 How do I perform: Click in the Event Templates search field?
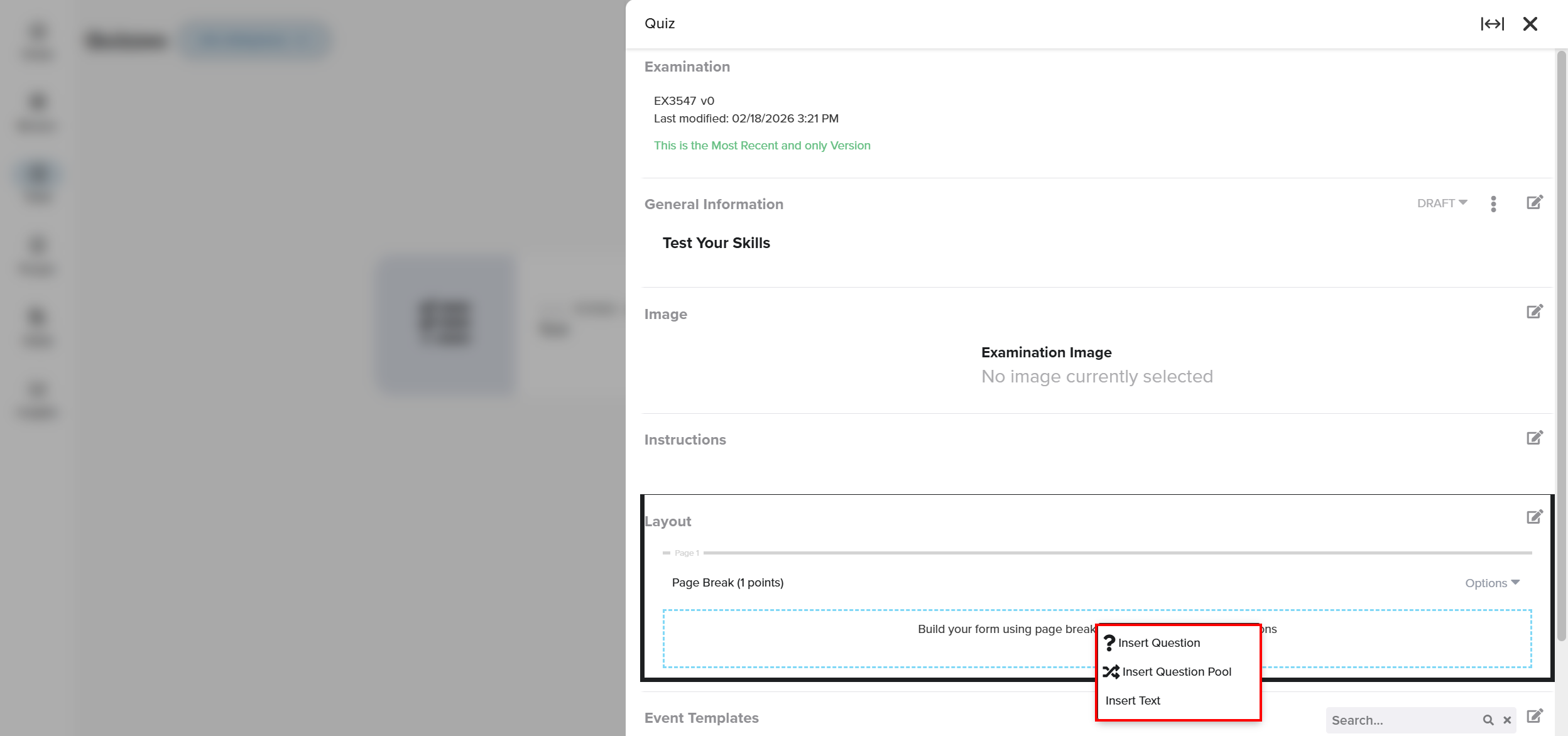click(x=1401, y=720)
